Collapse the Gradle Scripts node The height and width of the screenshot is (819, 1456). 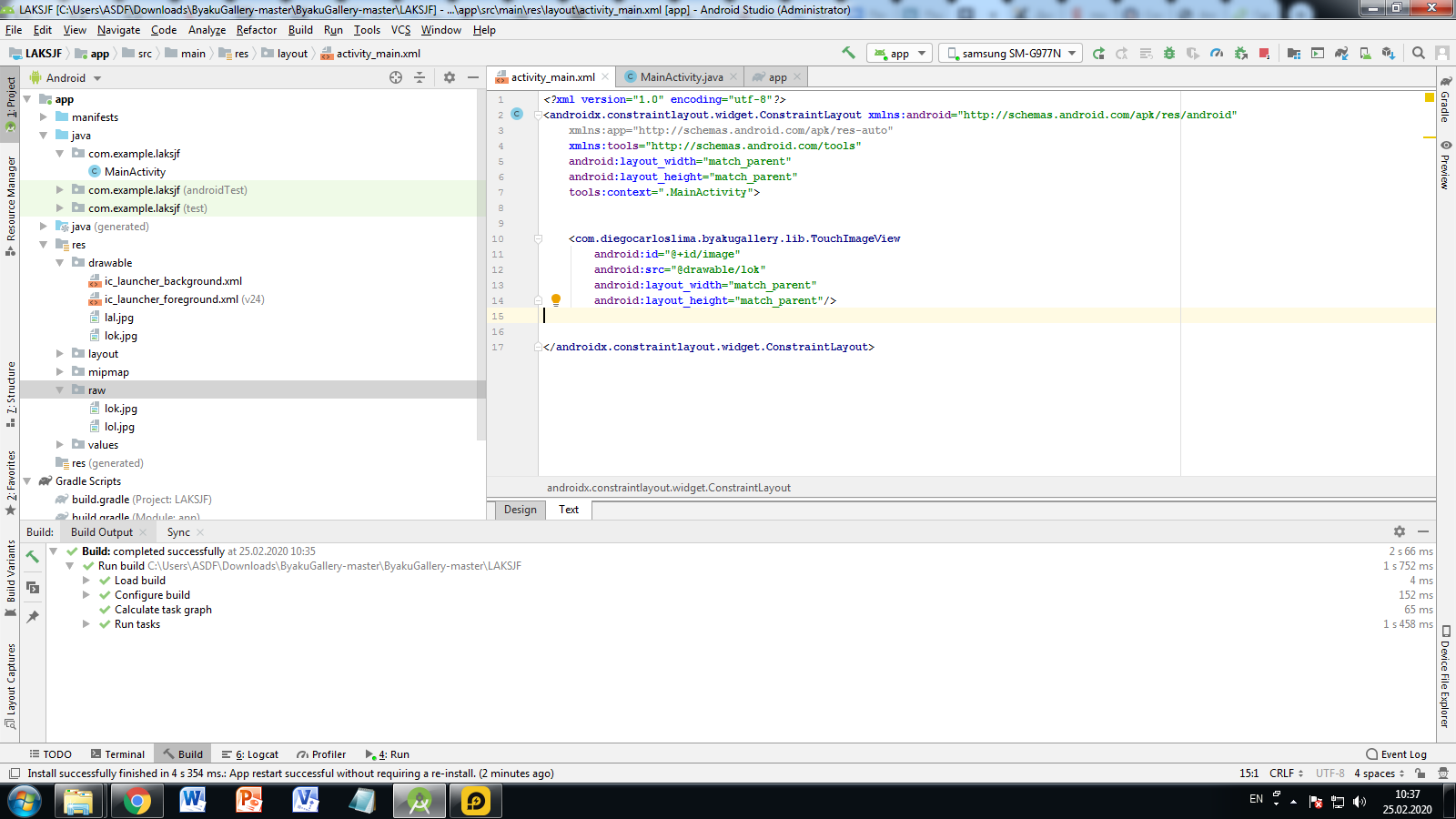point(27,480)
